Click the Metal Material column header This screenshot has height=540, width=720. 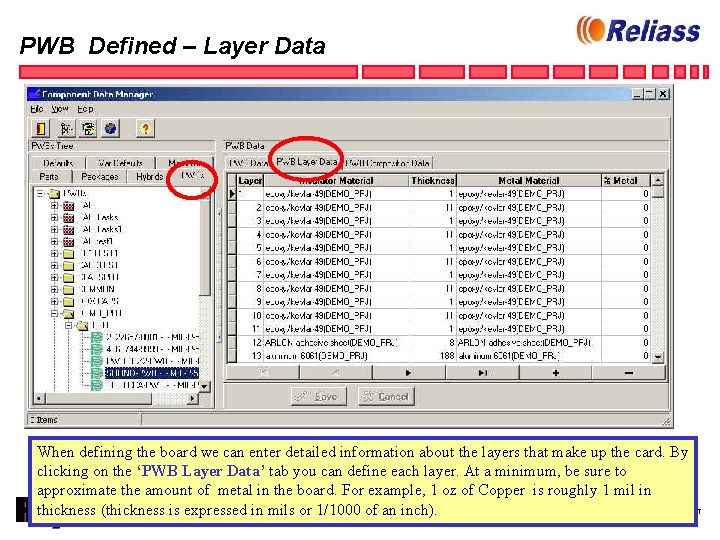tap(529, 180)
